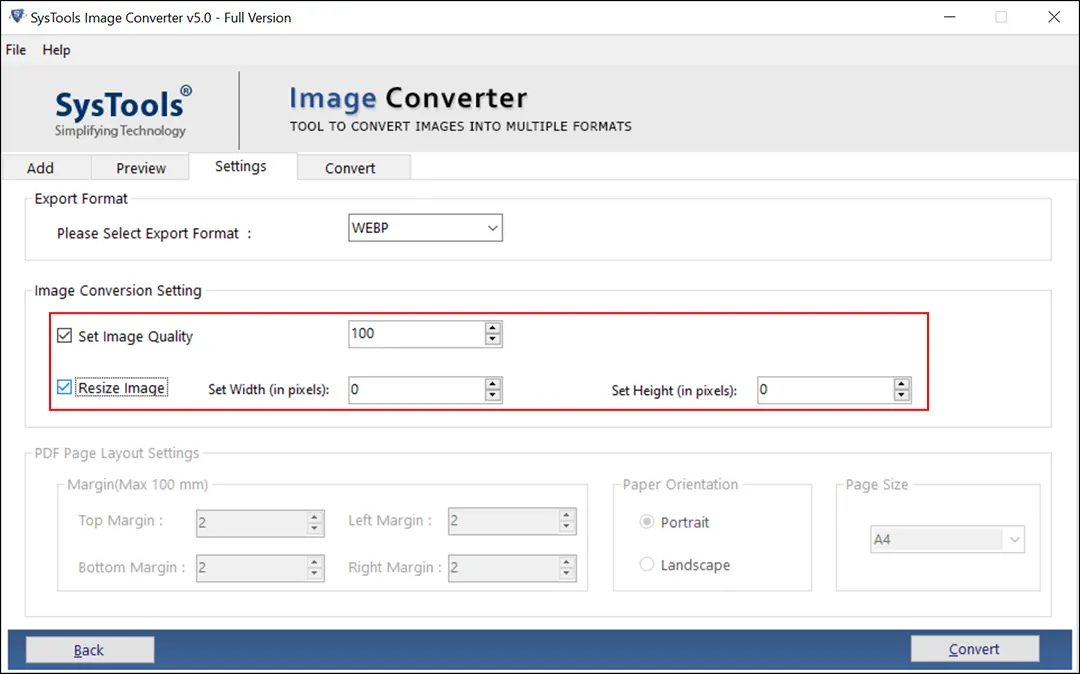This screenshot has height=674, width=1080.
Task: Open the File menu
Action: tap(16, 50)
